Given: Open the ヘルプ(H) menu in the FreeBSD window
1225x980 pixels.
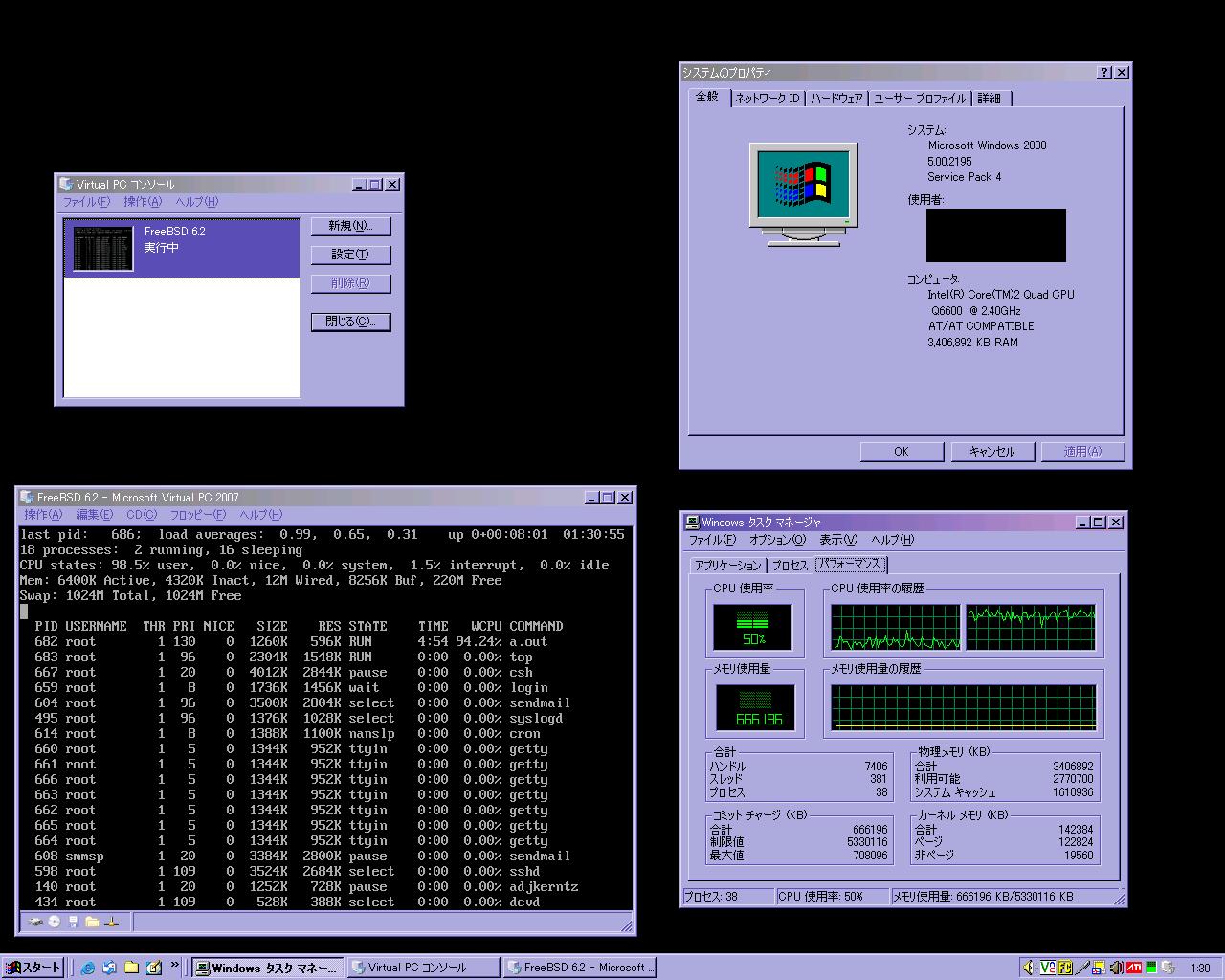Looking at the screenshot, I should (x=260, y=514).
